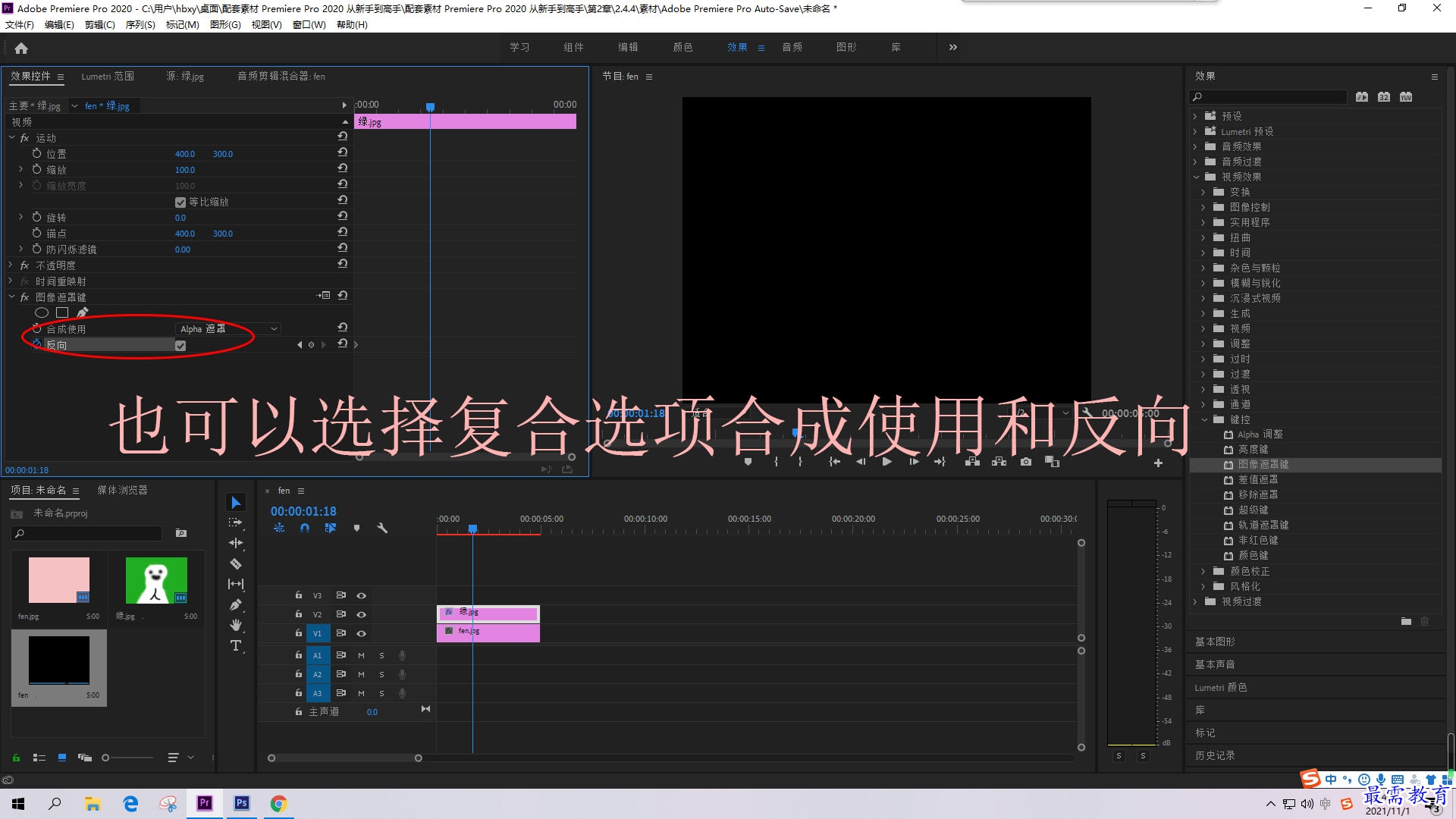
Task: Open the 文件(F) menu
Action: click(20, 24)
